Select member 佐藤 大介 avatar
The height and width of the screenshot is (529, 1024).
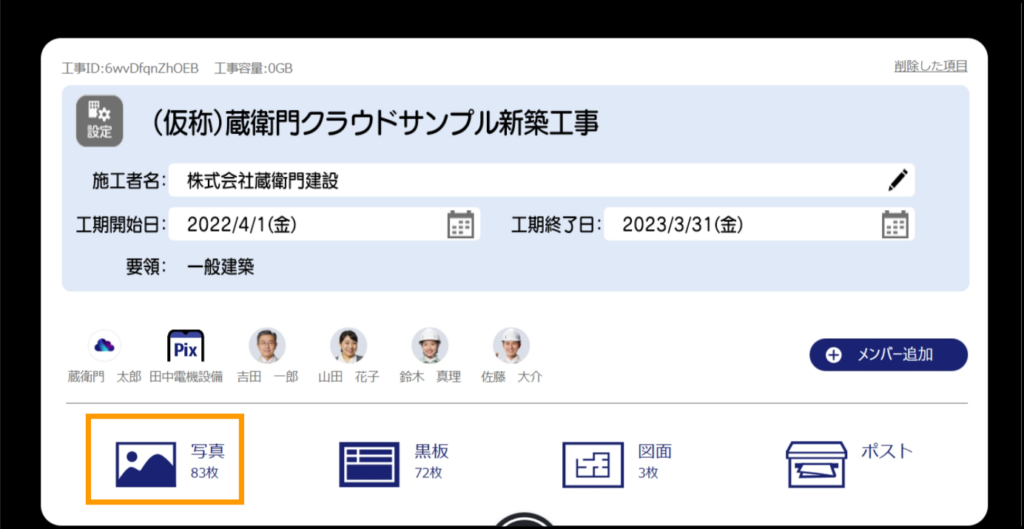[511, 346]
